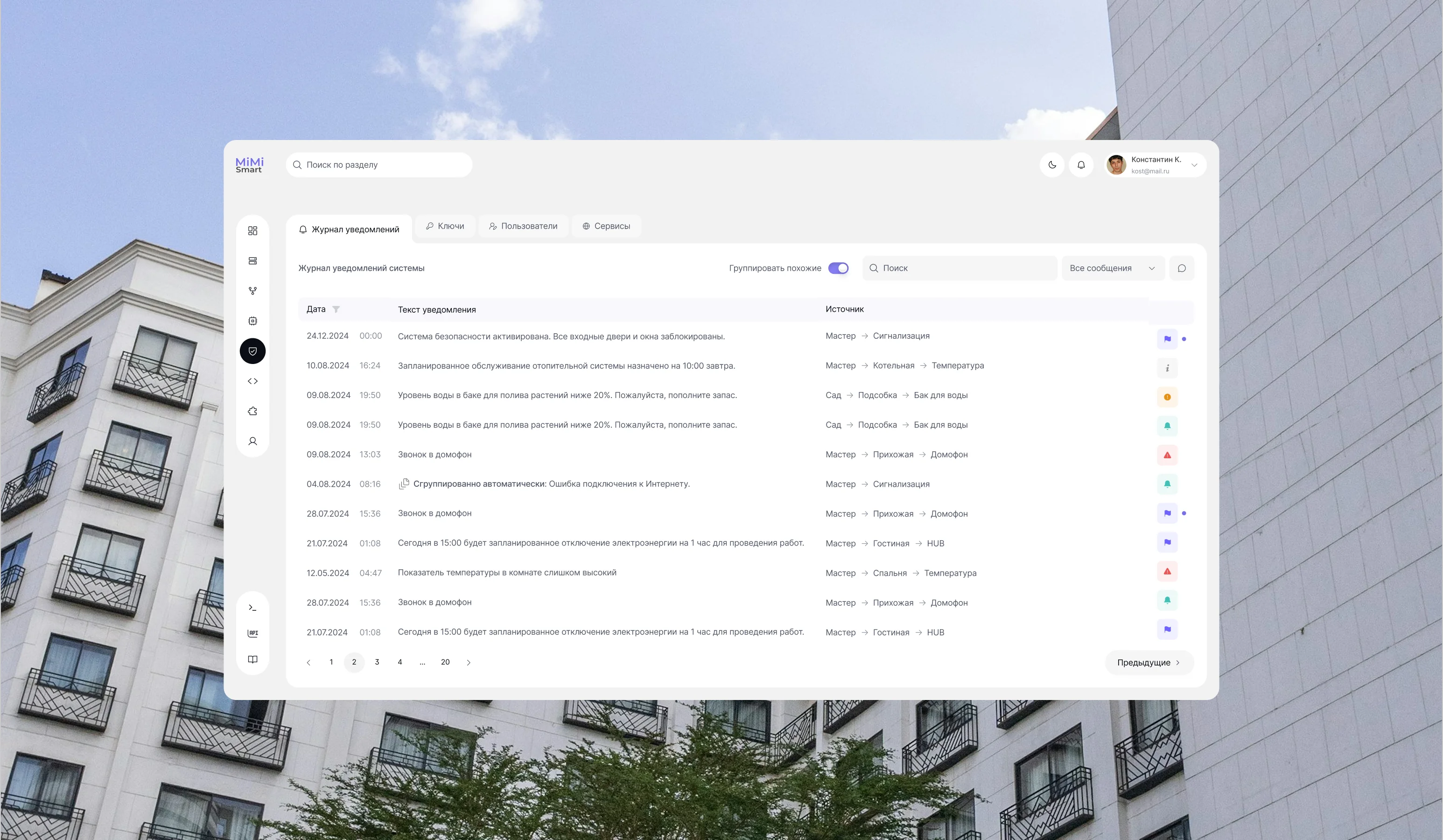Select the active shield security icon

252,351
